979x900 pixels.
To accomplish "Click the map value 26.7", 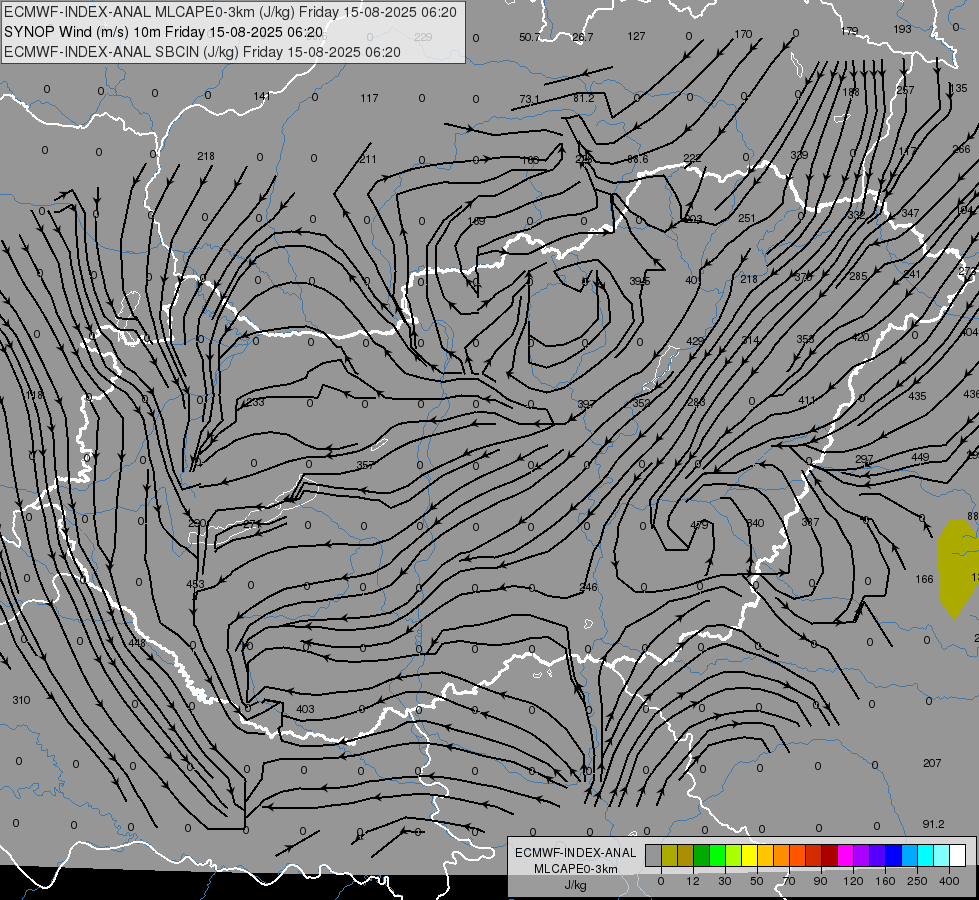I will pyautogui.click(x=583, y=37).
